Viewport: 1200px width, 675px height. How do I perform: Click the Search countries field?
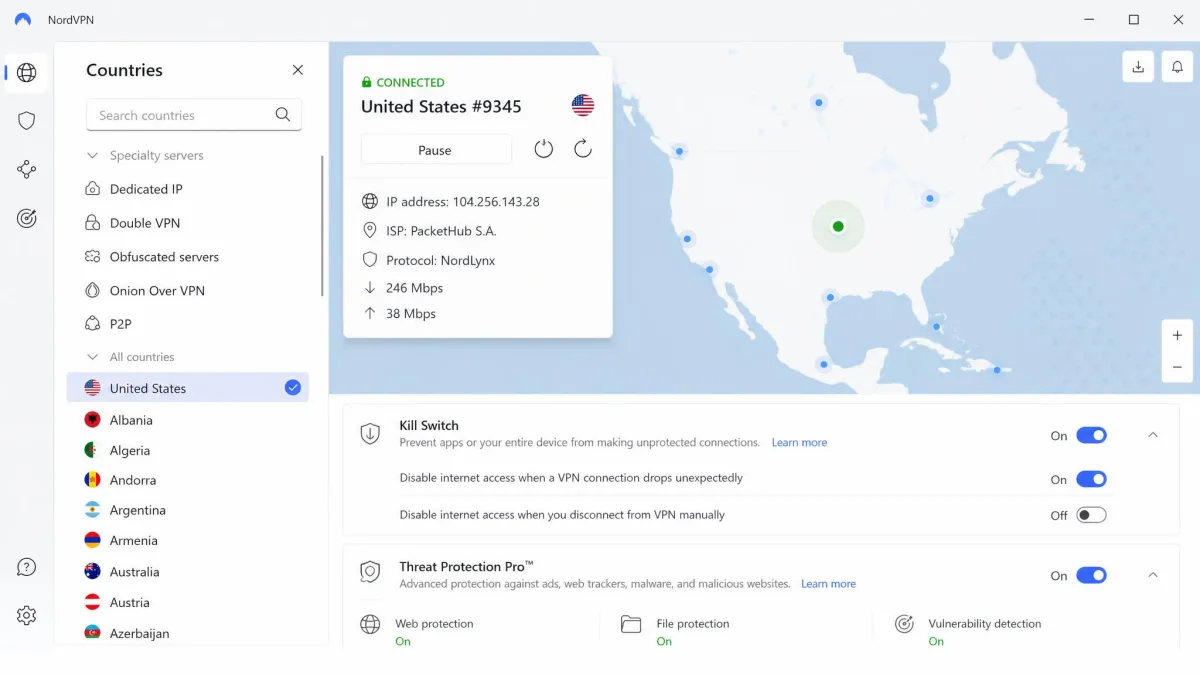pos(194,115)
